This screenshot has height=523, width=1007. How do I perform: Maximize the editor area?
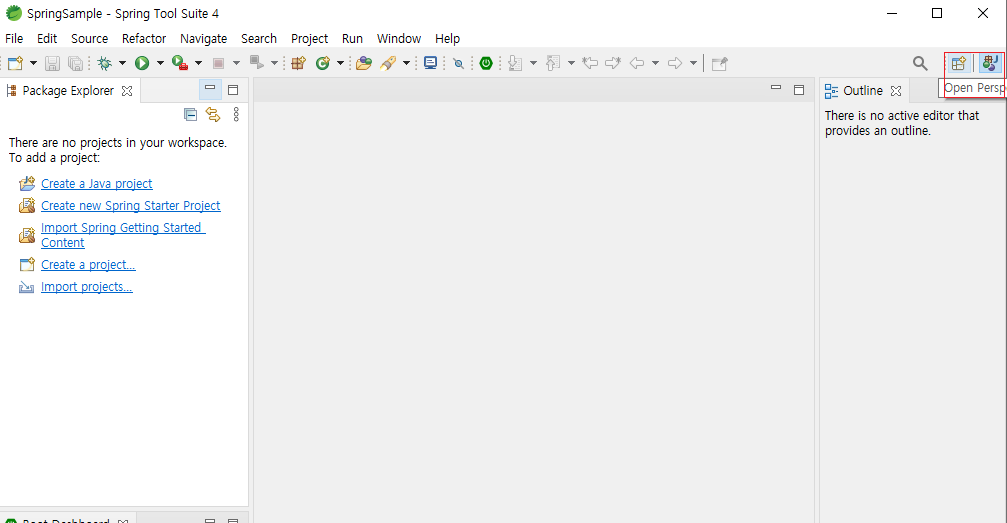coord(799,90)
